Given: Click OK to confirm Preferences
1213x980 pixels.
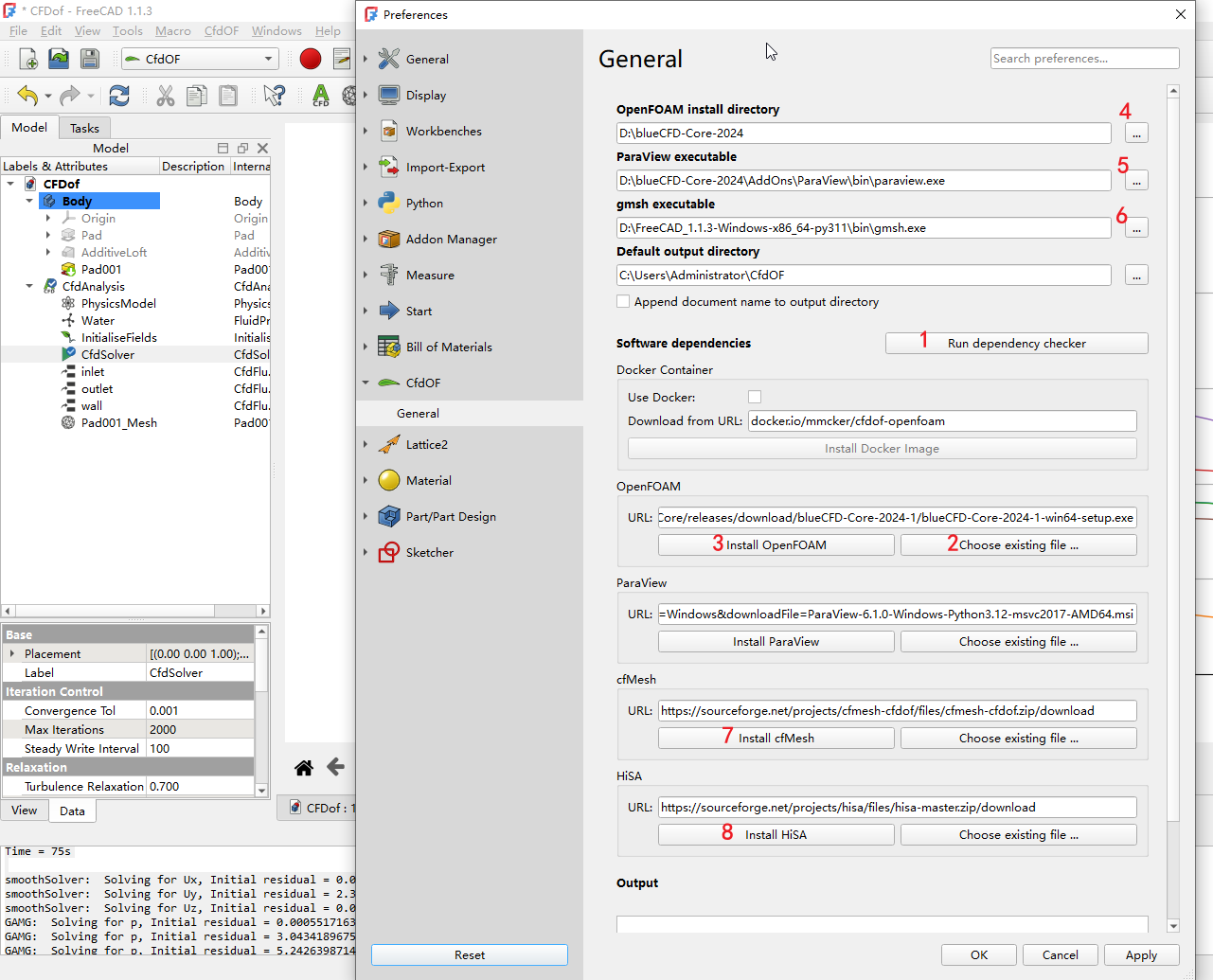Looking at the screenshot, I should click(x=979, y=954).
